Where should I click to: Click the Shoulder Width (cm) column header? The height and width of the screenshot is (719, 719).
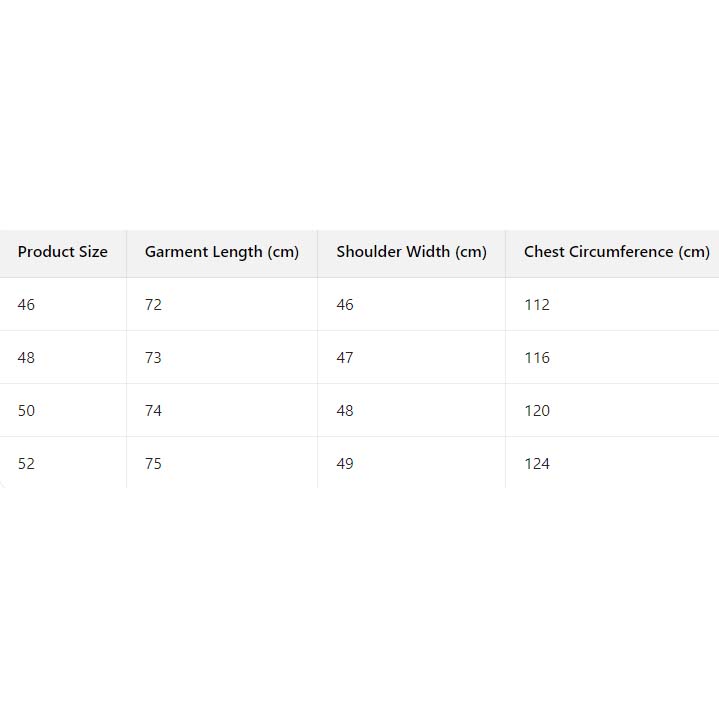411,252
